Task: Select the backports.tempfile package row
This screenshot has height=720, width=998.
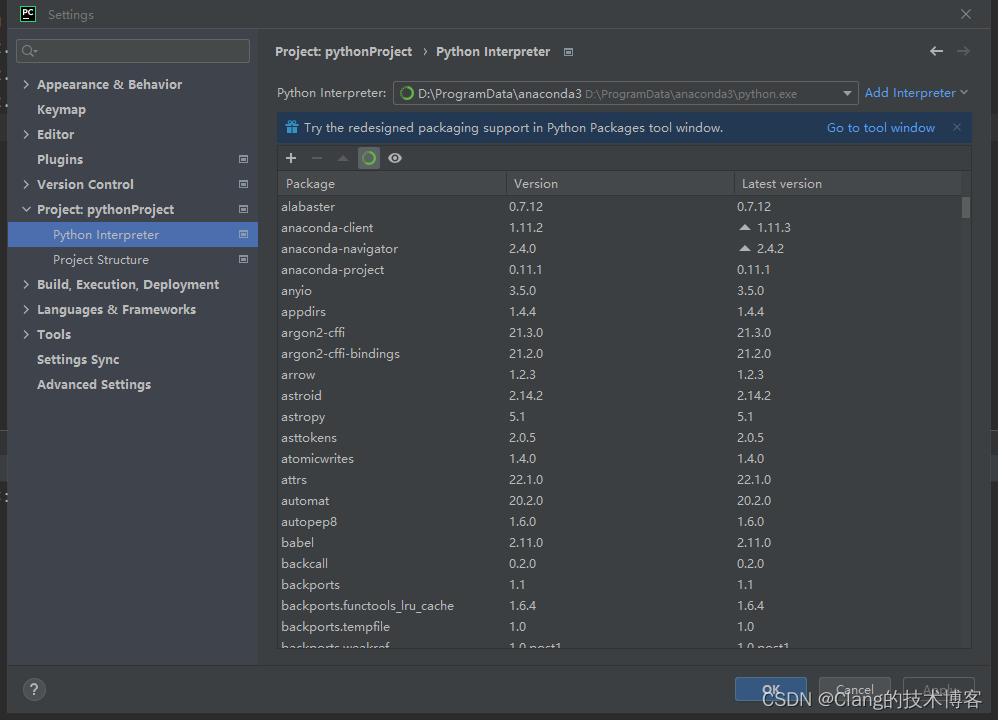Action: coord(620,626)
